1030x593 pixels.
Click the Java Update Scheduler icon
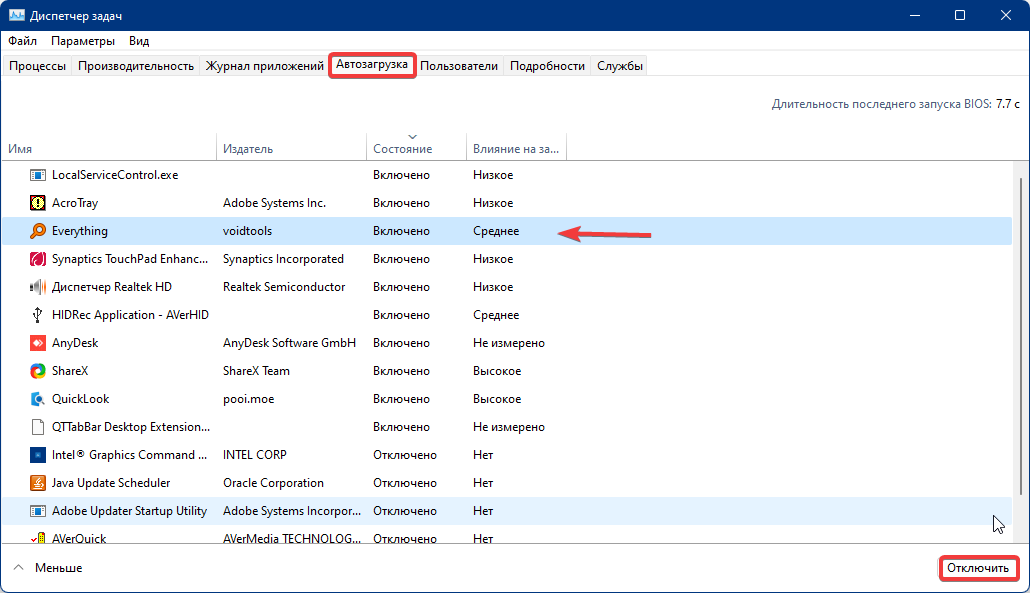[x=38, y=483]
